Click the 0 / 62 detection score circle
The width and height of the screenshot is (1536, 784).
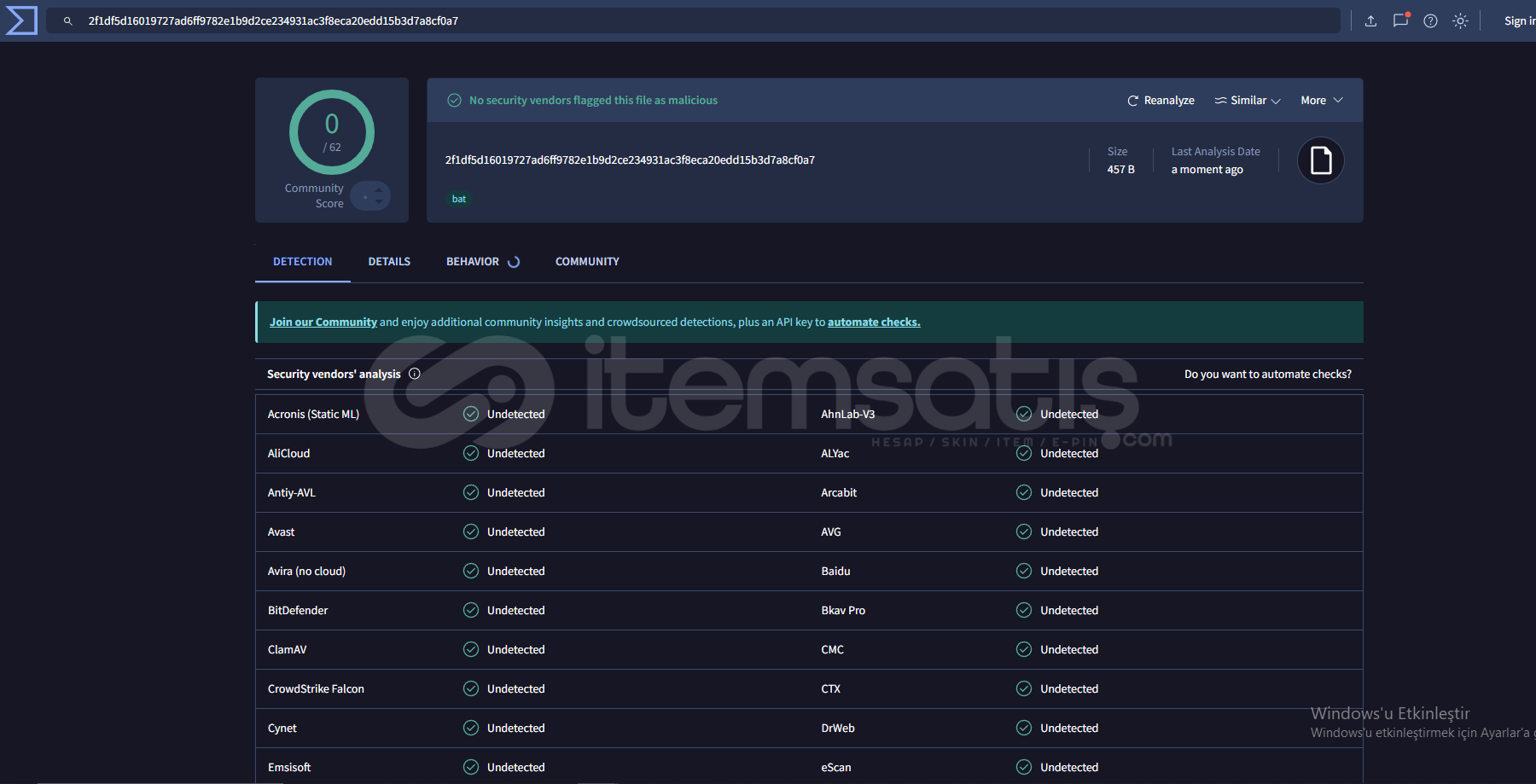click(332, 132)
